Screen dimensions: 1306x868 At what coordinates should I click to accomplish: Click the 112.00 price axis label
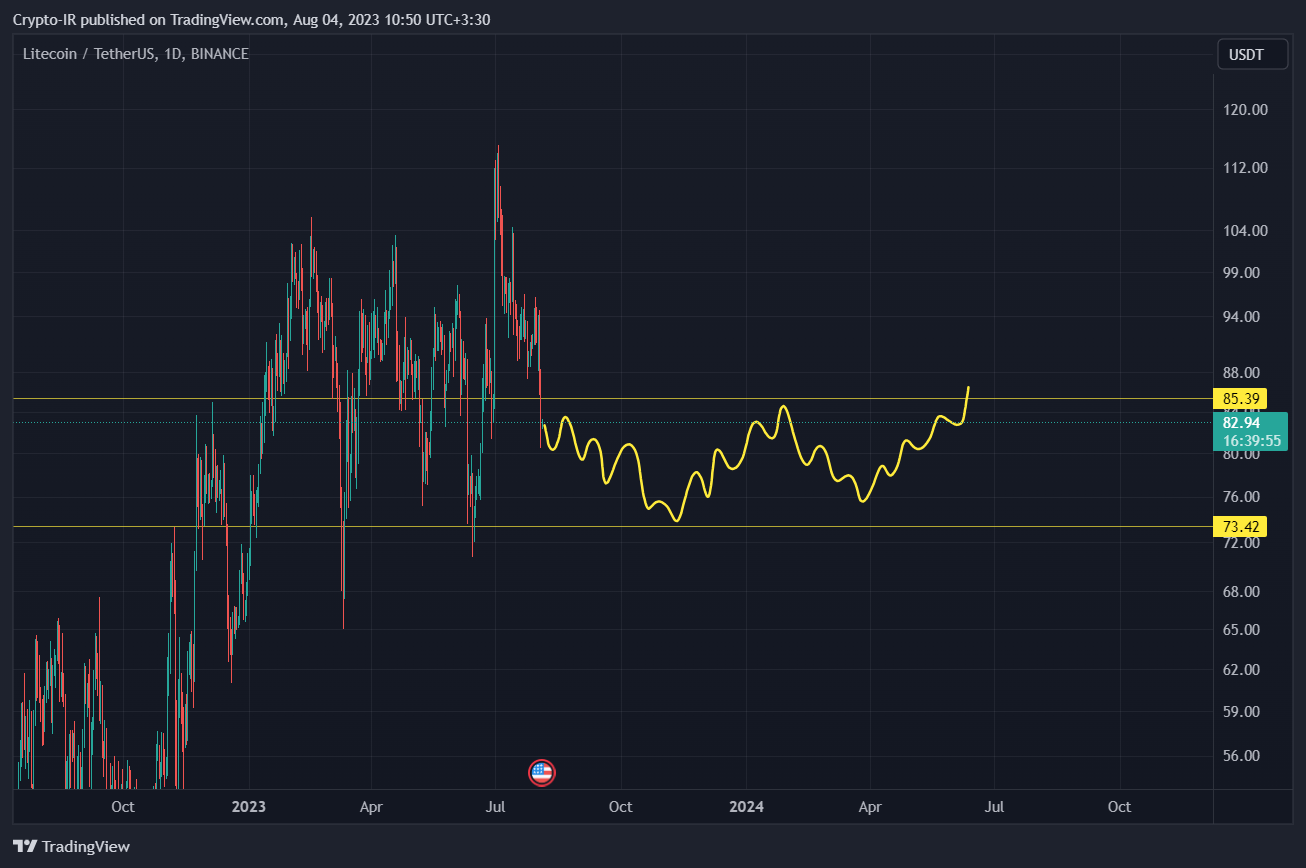click(x=1246, y=168)
